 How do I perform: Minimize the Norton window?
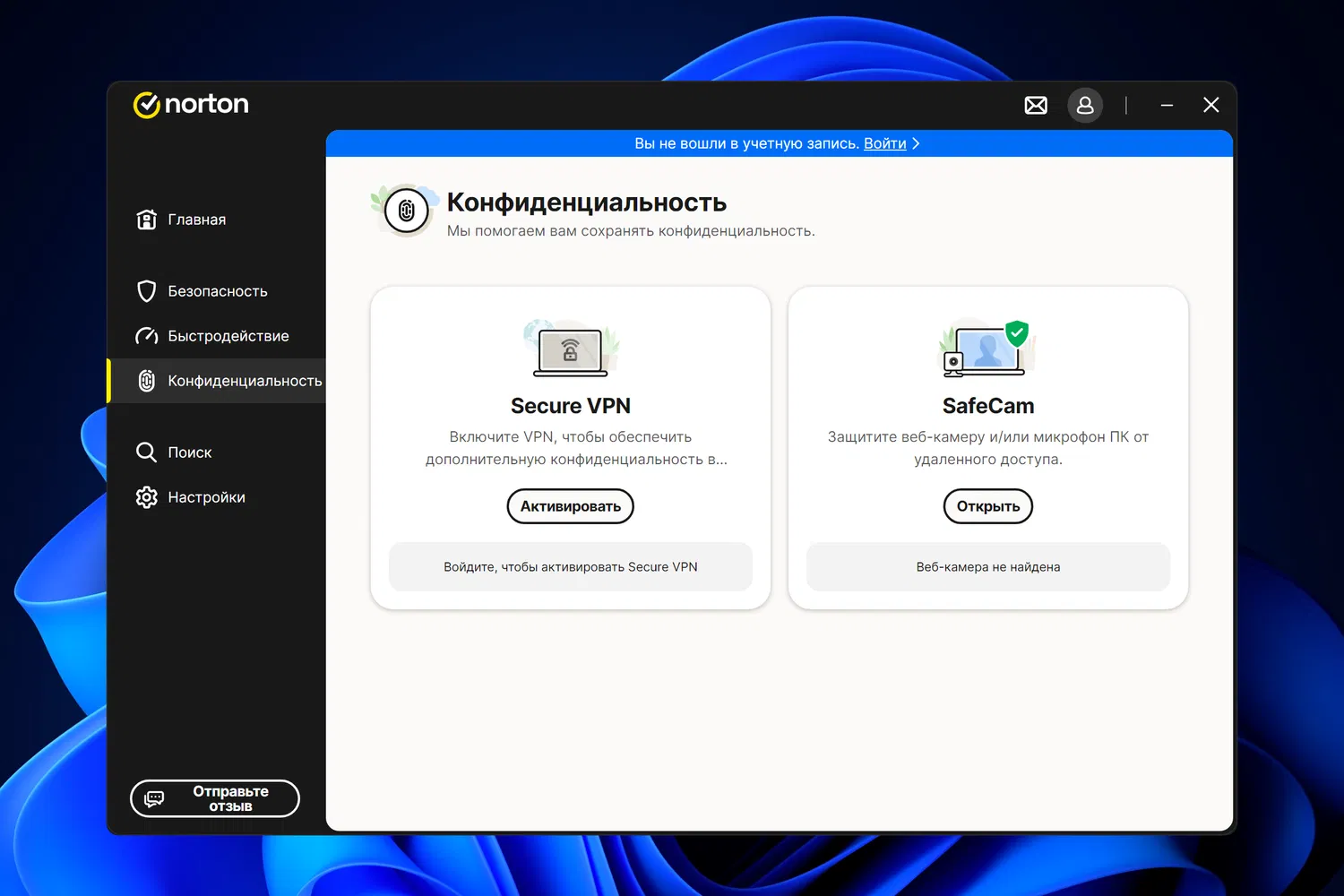pos(1167,106)
